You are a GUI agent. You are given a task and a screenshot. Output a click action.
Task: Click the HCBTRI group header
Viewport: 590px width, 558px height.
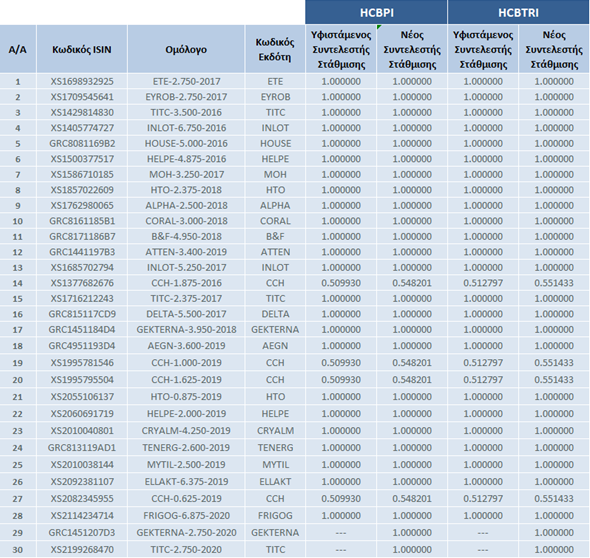tap(518, 12)
